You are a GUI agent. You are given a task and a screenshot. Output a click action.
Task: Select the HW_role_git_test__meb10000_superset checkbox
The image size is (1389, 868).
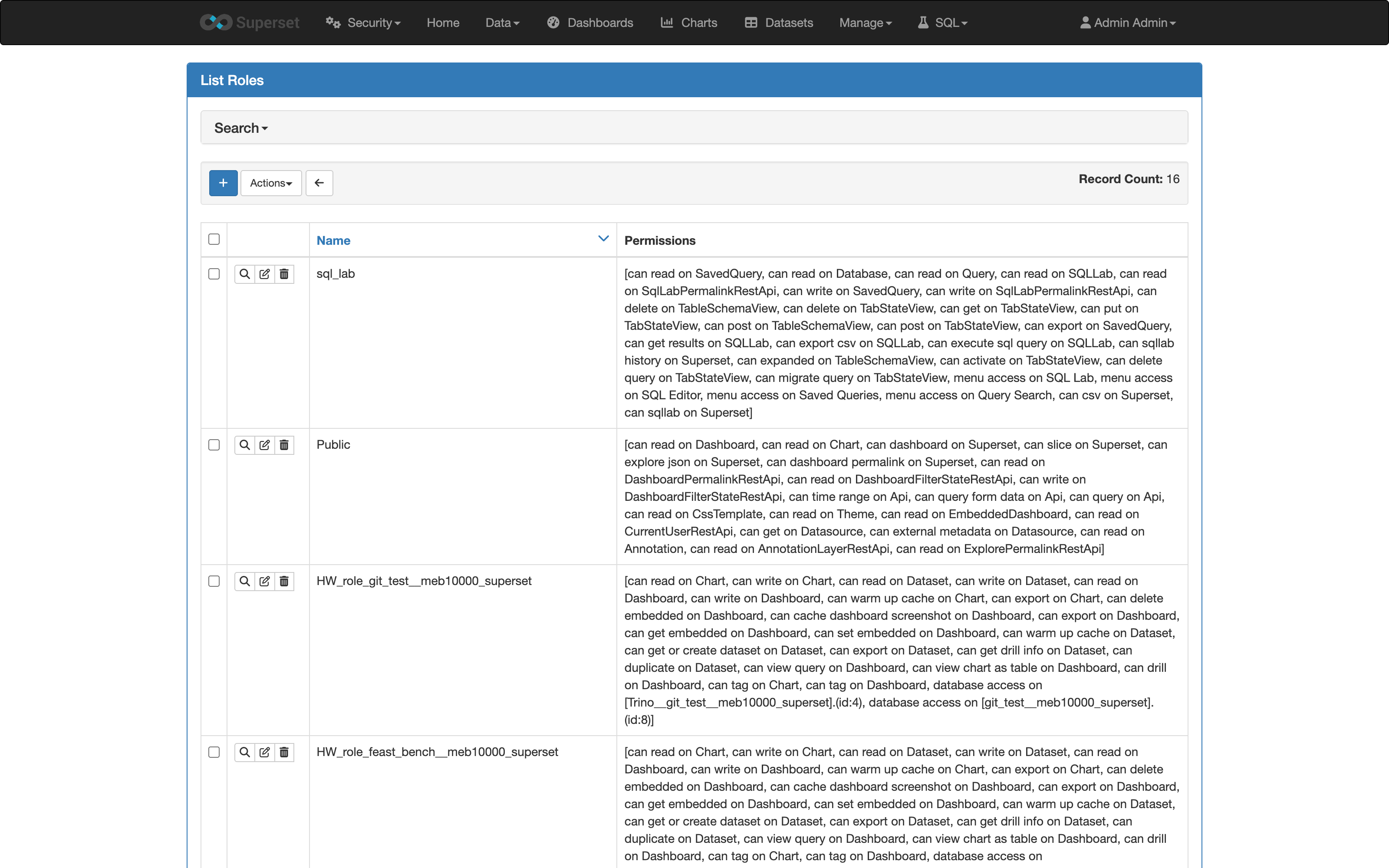(214, 581)
